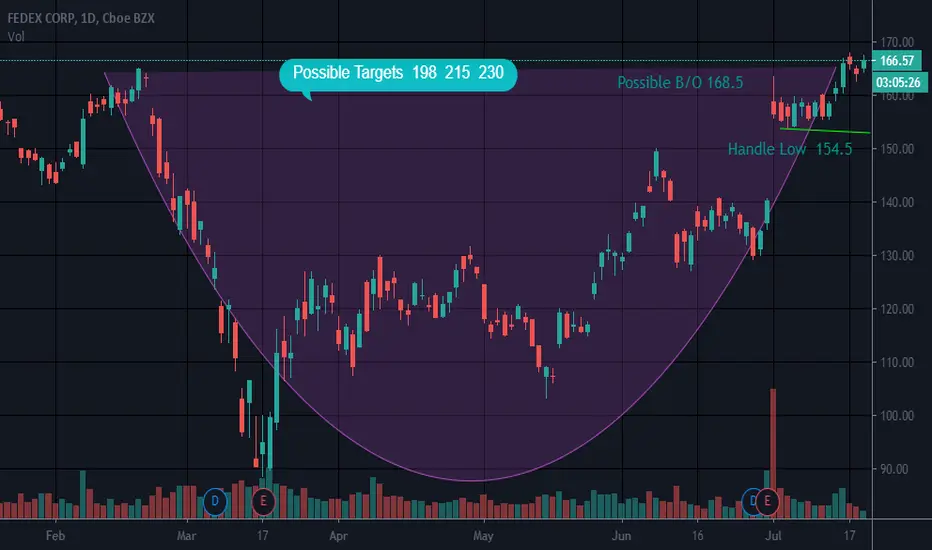Click the Apr label on the time axis
This screenshot has width=932, height=550.
pos(338,536)
